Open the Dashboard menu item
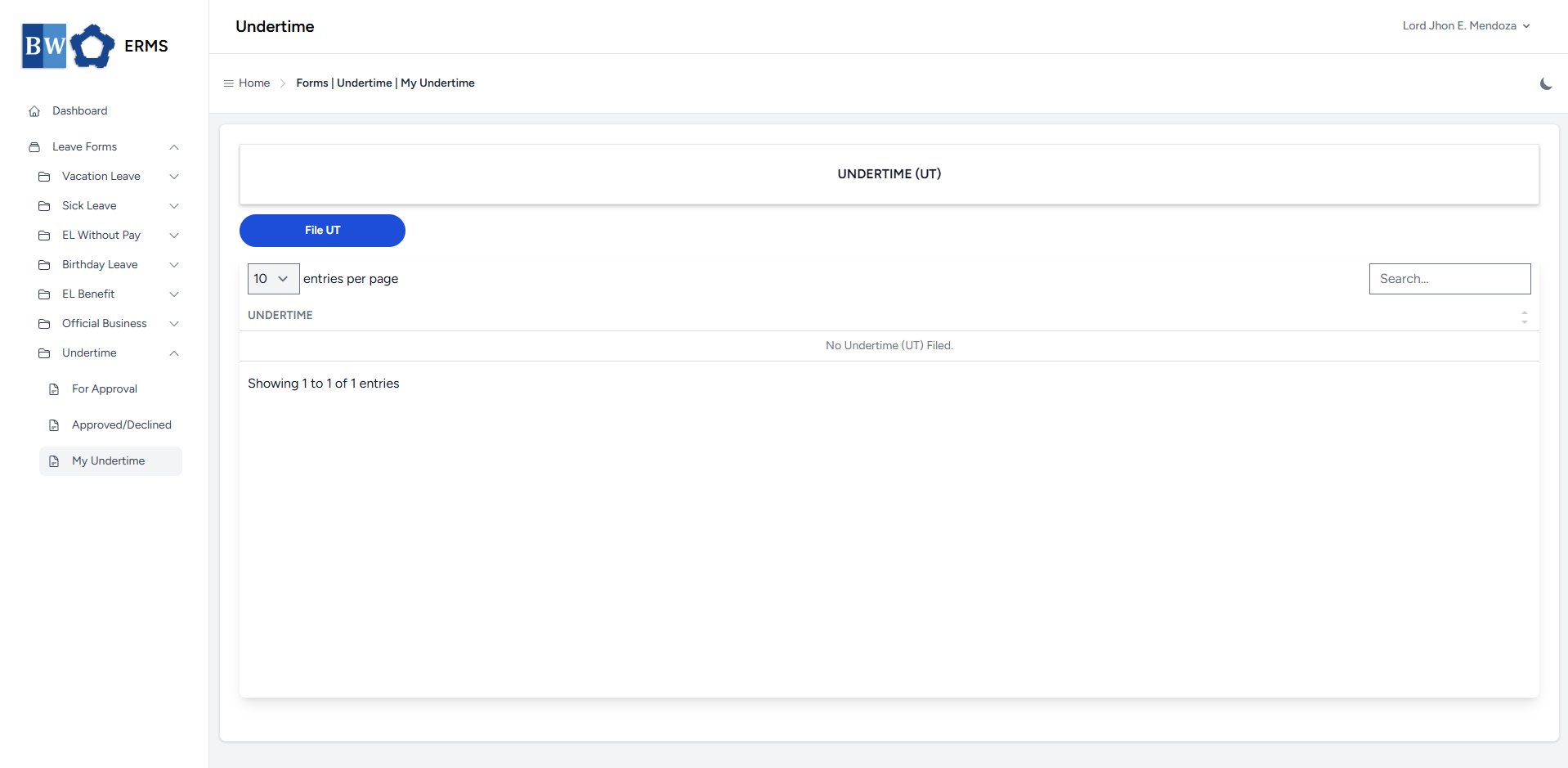1568x768 pixels. (80, 111)
